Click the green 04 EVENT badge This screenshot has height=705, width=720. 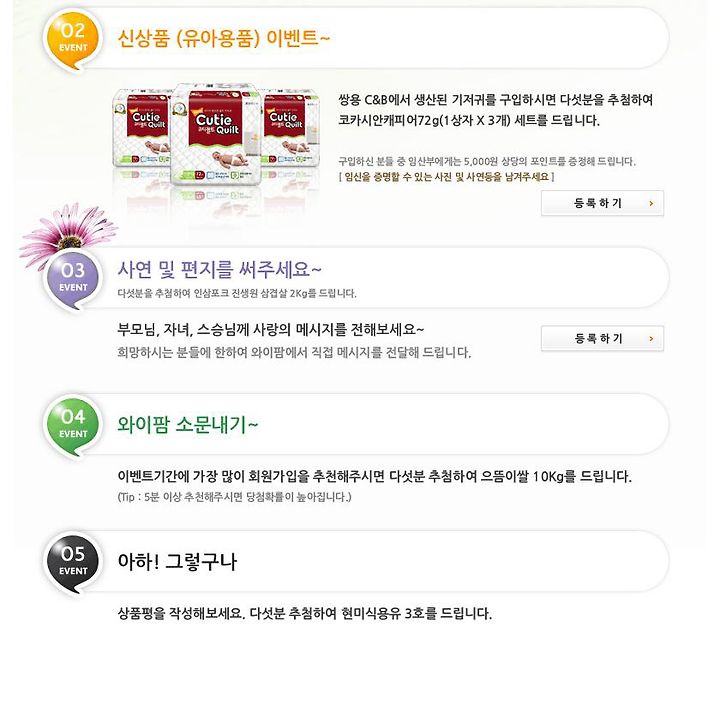tap(73, 426)
